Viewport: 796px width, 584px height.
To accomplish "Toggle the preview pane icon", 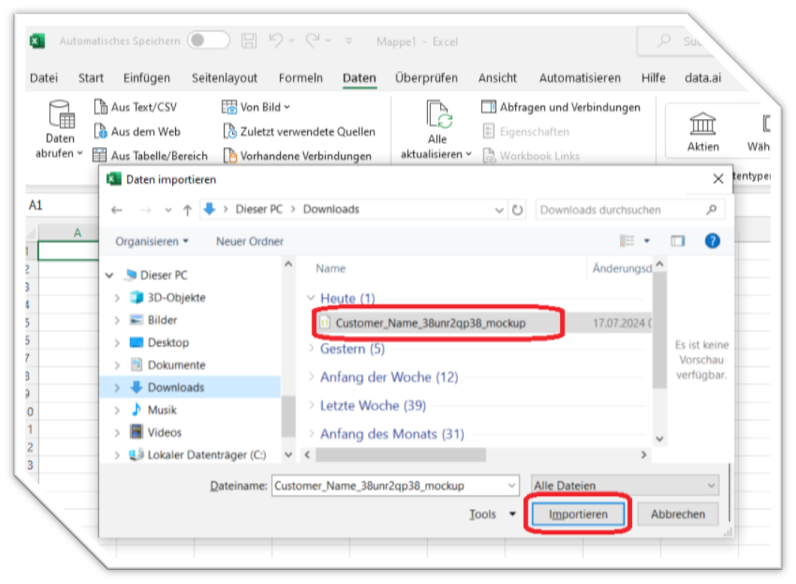I will (678, 241).
